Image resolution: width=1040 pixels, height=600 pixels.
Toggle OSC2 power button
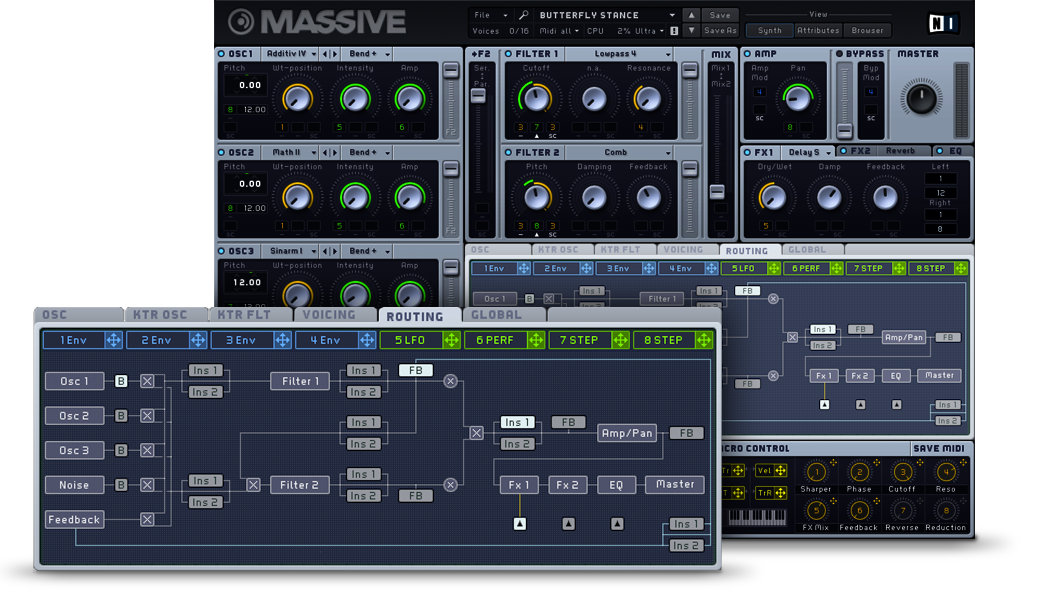pos(222,152)
